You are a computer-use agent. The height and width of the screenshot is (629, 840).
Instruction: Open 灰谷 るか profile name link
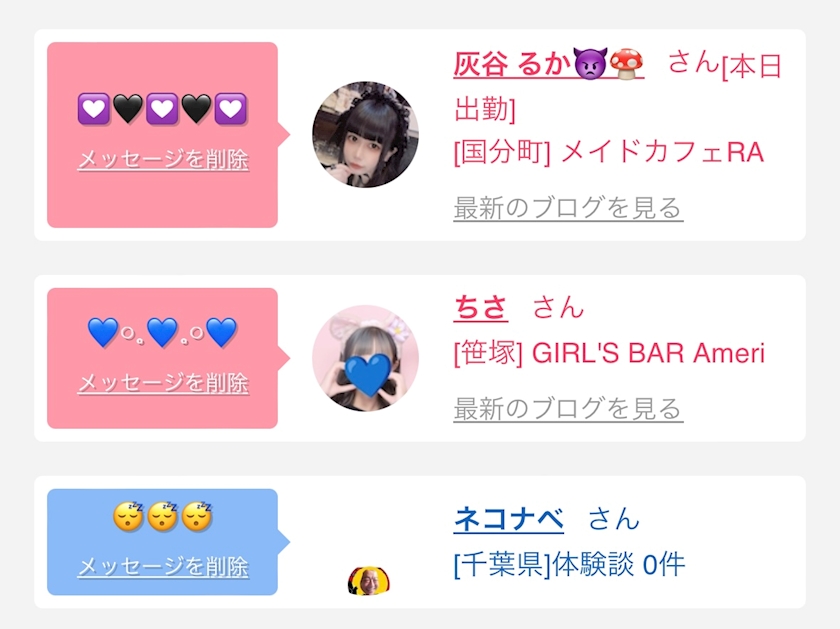click(548, 64)
